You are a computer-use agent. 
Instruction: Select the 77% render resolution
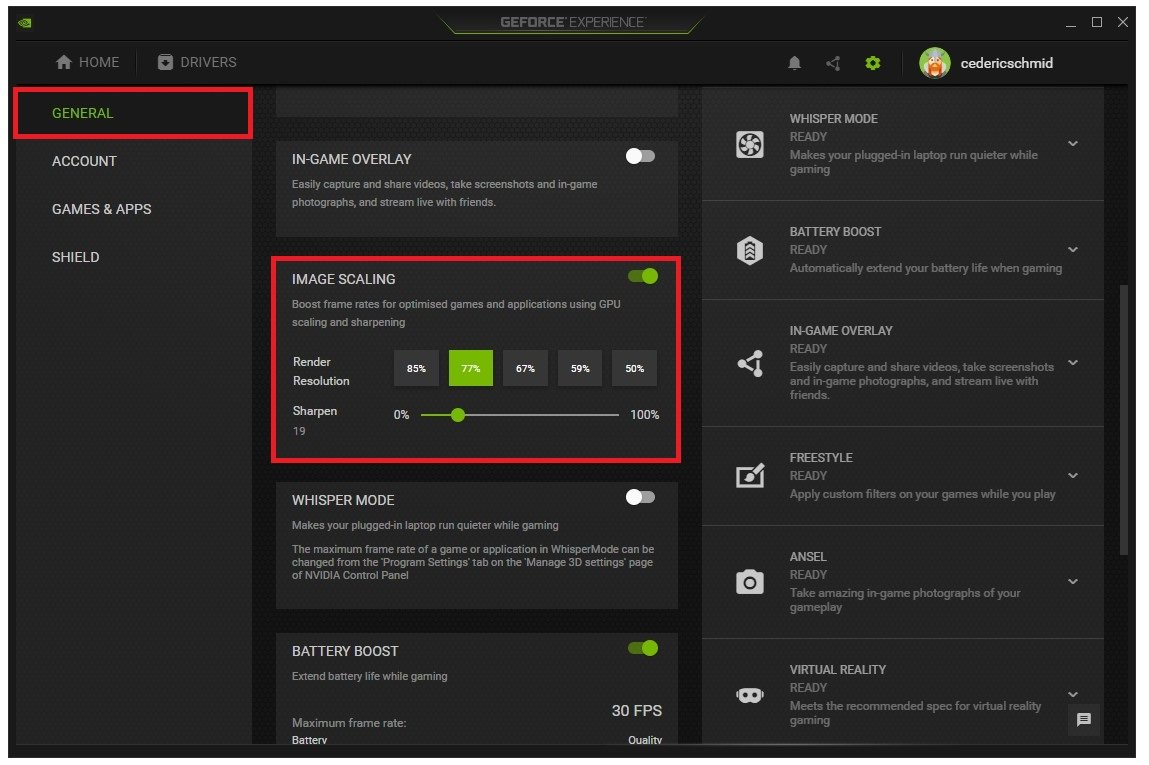(x=470, y=369)
